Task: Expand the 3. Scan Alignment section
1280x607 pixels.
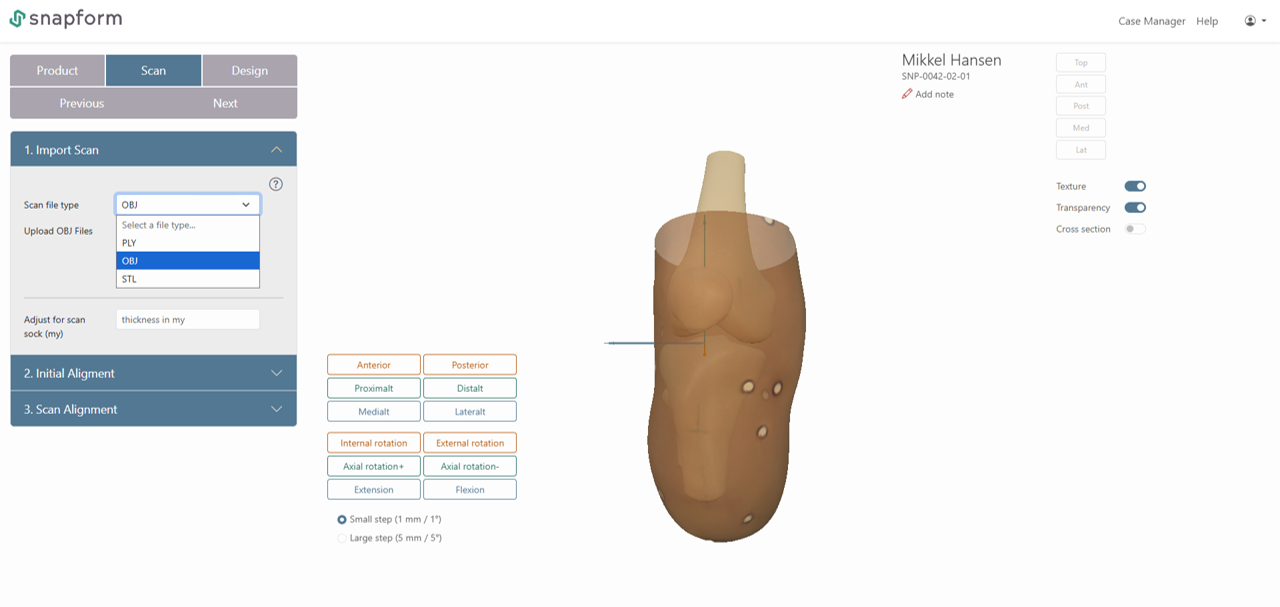Action: pos(153,409)
